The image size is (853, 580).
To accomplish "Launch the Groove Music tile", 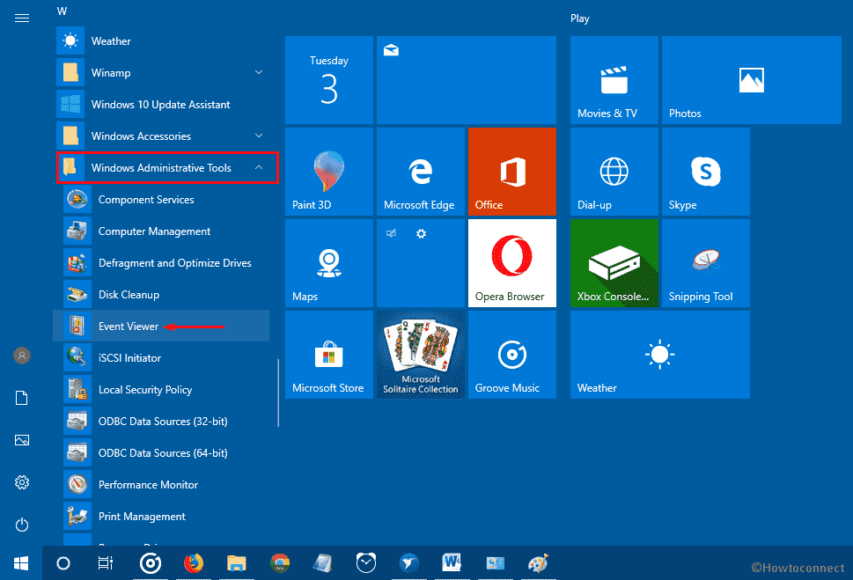I will coord(512,354).
